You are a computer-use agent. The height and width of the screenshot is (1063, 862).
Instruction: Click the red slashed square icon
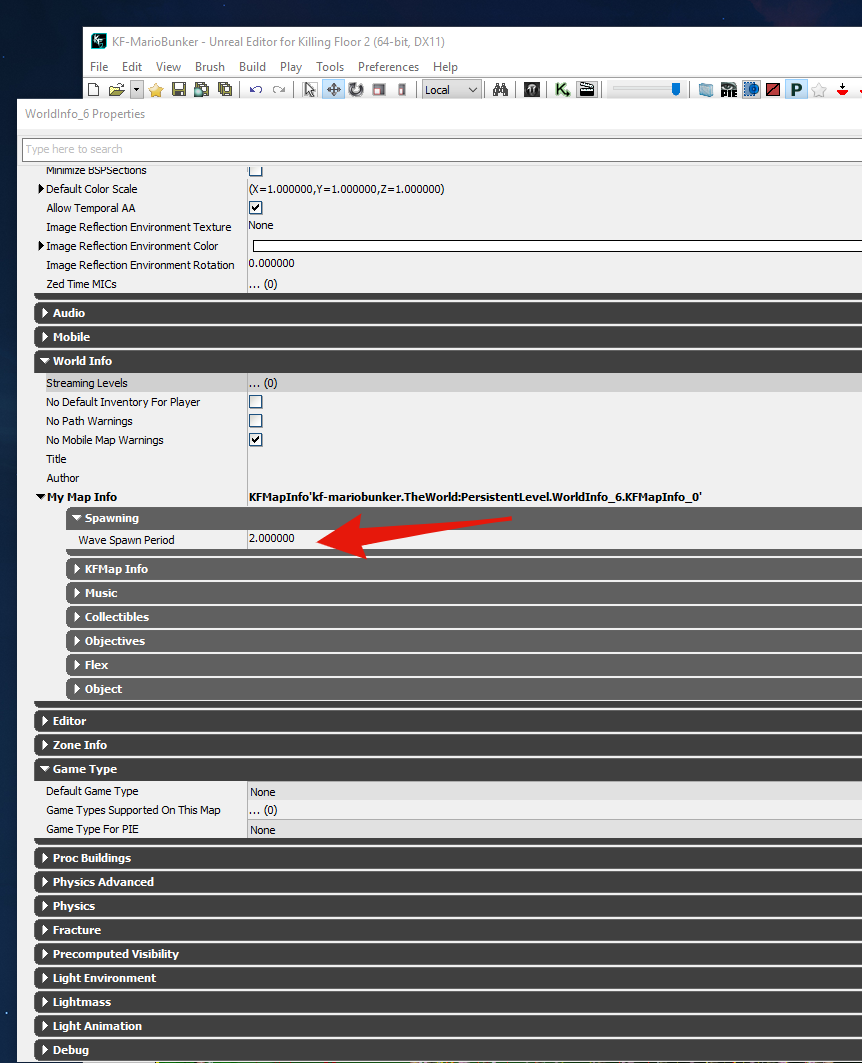[x=773, y=89]
